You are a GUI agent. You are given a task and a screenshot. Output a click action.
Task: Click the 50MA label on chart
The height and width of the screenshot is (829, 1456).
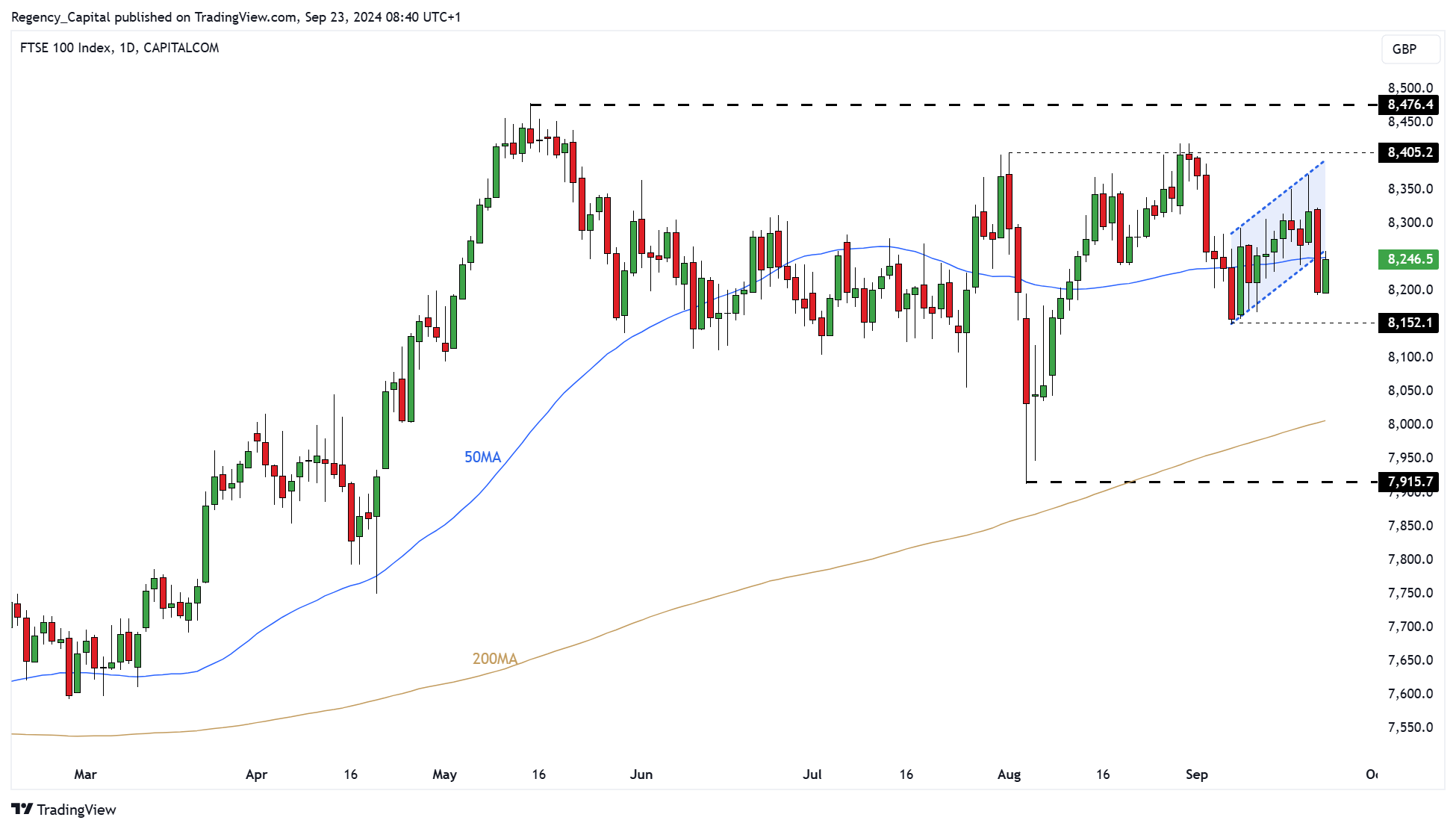(x=482, y=457)
